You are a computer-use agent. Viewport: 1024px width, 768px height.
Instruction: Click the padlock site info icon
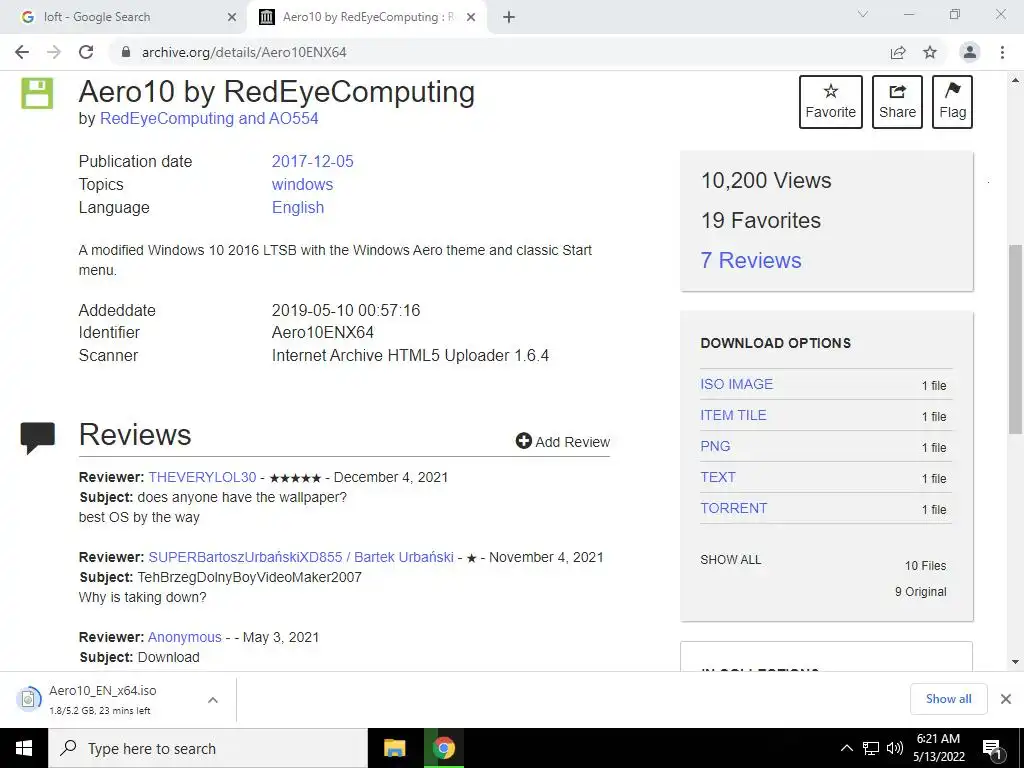(x=126, y=52)
